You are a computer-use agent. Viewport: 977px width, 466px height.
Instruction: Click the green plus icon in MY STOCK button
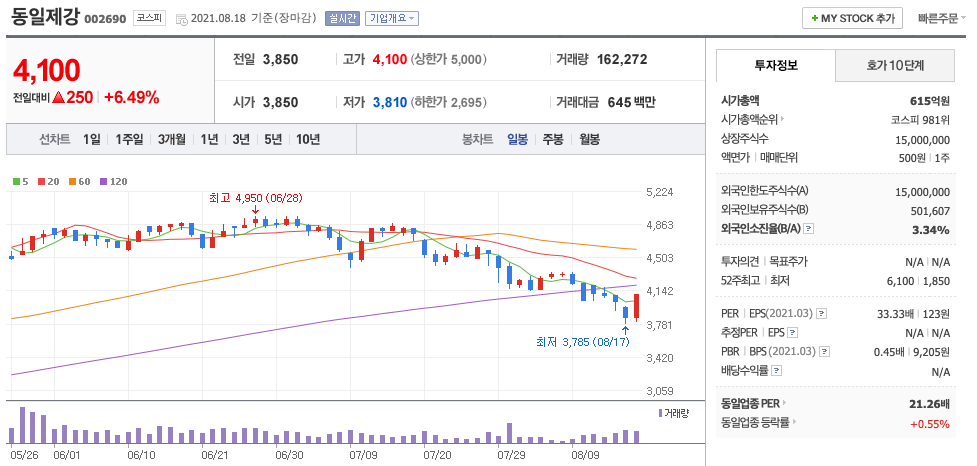point(815,19)
